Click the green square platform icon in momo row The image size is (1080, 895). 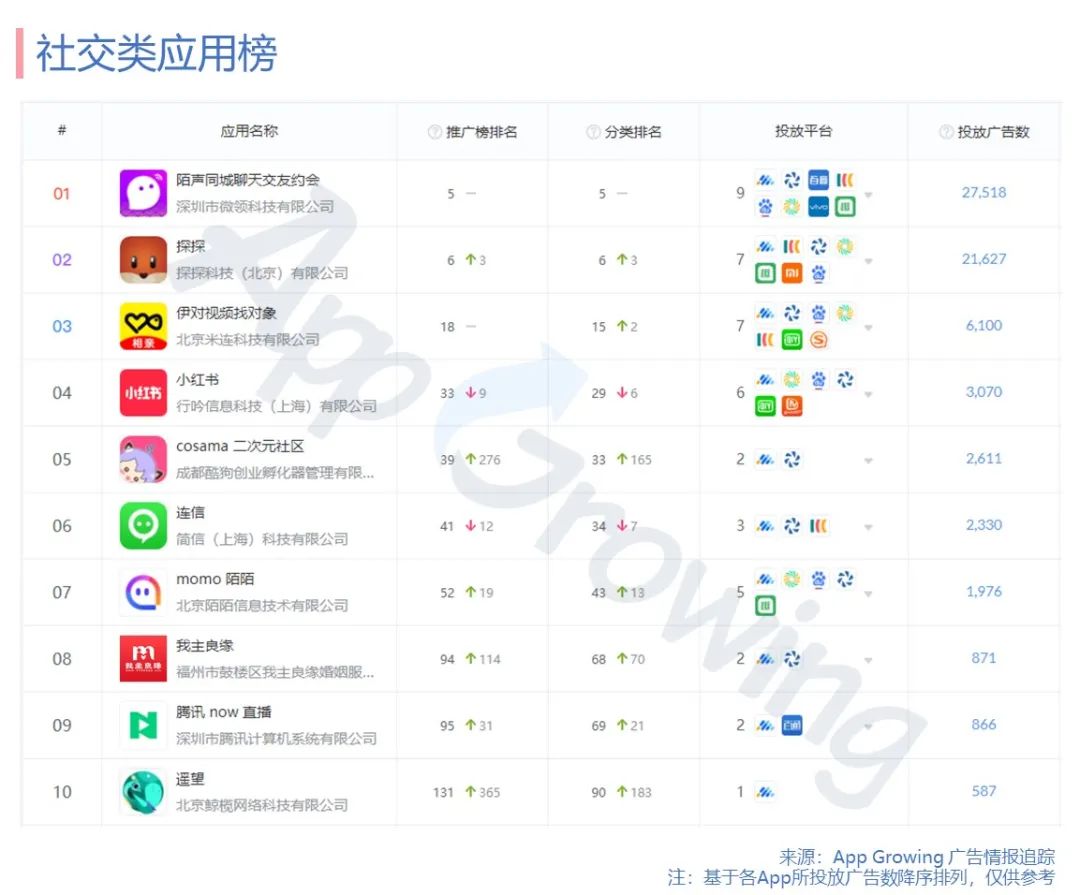point(765,606)
